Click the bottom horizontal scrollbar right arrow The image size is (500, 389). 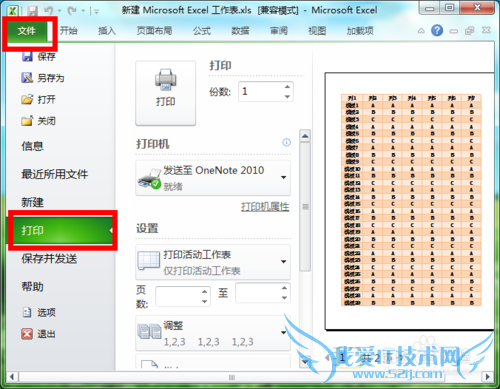488,377
